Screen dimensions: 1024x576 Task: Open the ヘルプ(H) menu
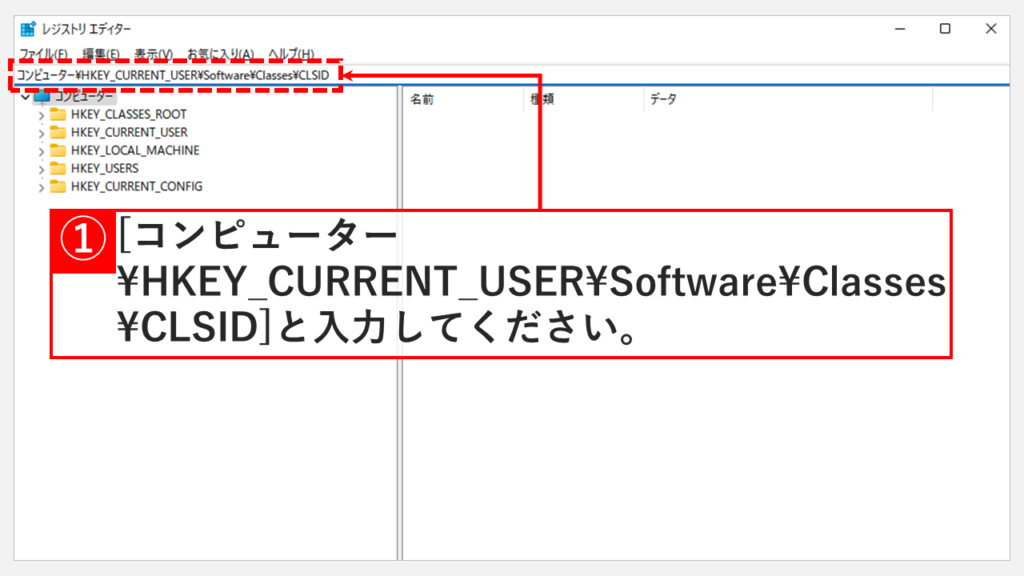291,54
